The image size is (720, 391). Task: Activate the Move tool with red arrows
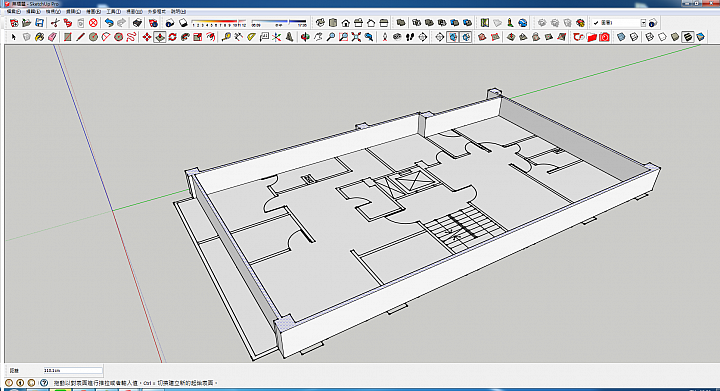pos(147,37)
